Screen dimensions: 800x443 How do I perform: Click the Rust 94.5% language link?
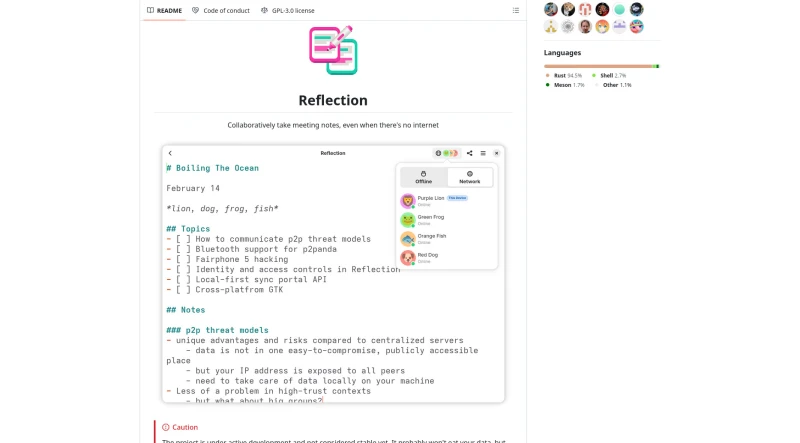click(564, 76)
